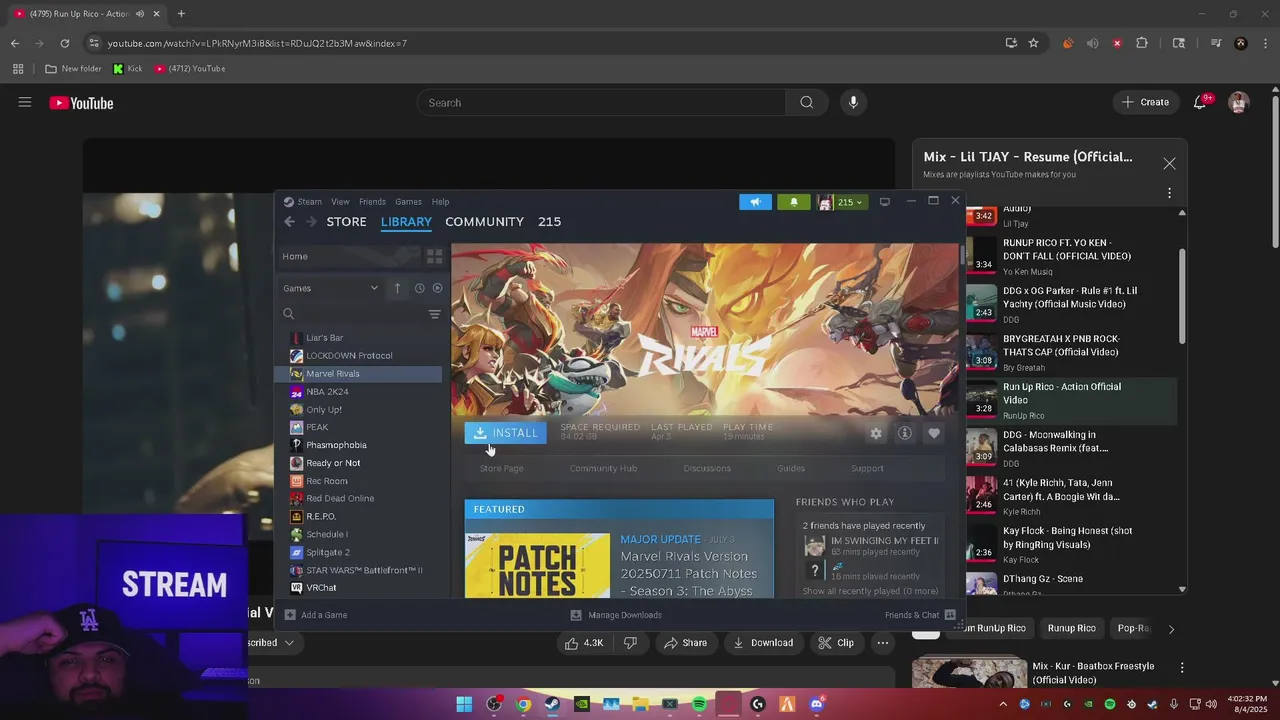Open the Patch Notes featured thumbnail
Viewport: 1280px width, 720px height.
[x=537, y=566]
